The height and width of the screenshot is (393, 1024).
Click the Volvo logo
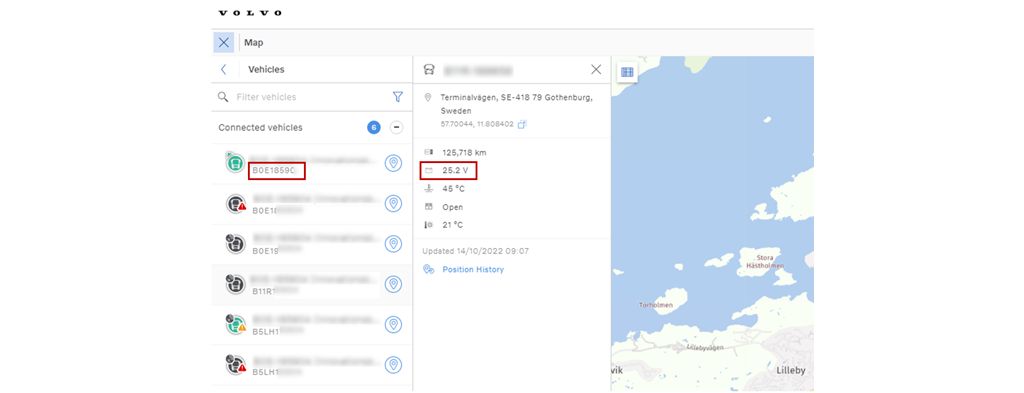point(249,12)
